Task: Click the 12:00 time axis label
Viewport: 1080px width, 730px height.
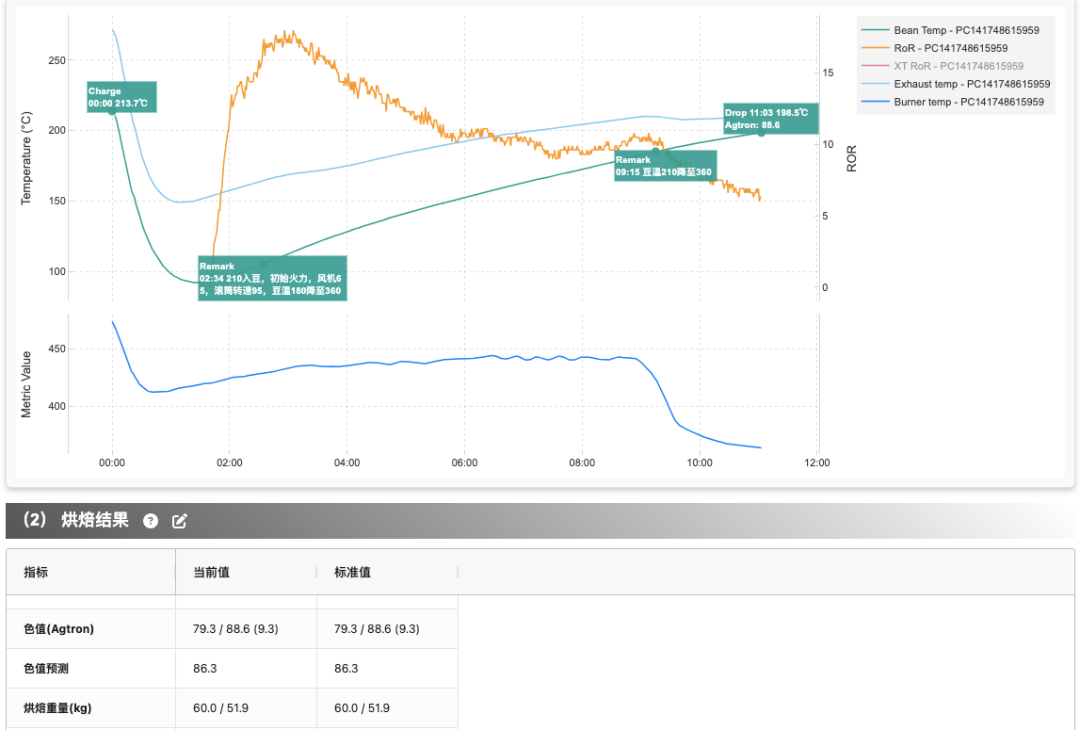Action: [817, 463]
